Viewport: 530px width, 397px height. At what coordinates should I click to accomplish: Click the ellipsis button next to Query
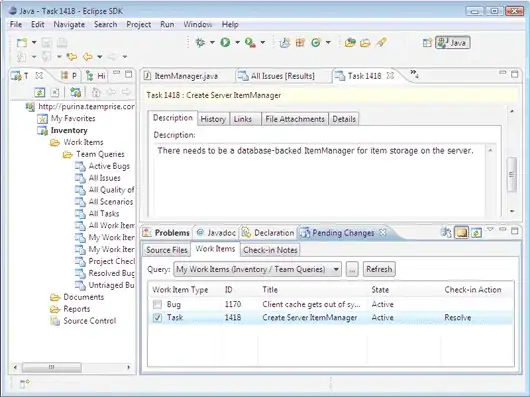coord(352,269)
